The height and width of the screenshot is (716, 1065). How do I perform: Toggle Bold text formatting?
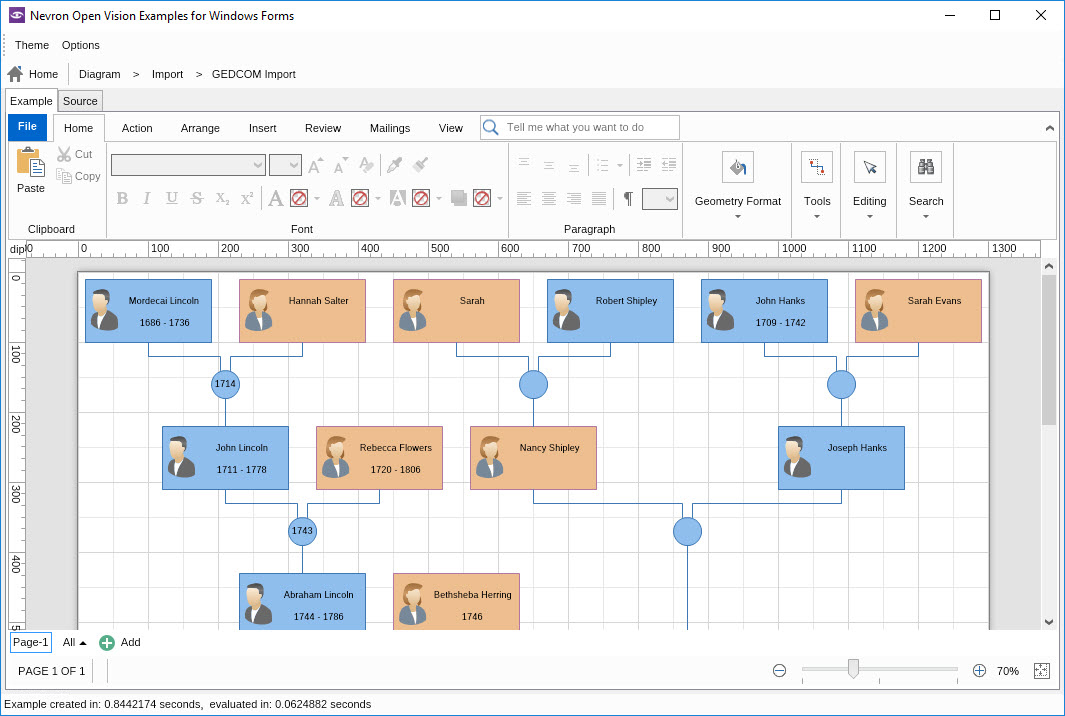(x=122, y=198)
